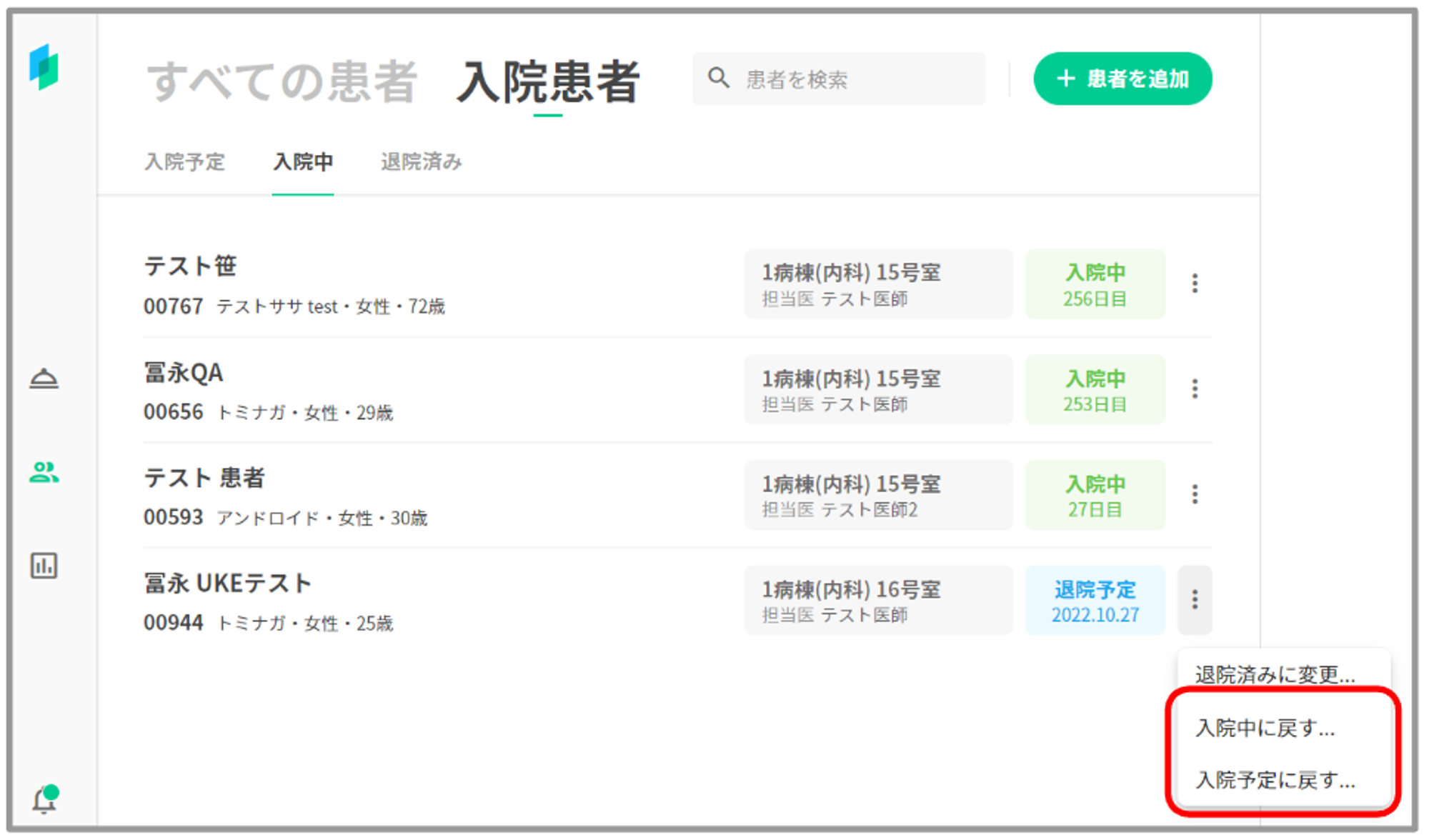This screenshot has width=1429, height=840.
Task: Click the magnifier search icon
Action: 719,78
